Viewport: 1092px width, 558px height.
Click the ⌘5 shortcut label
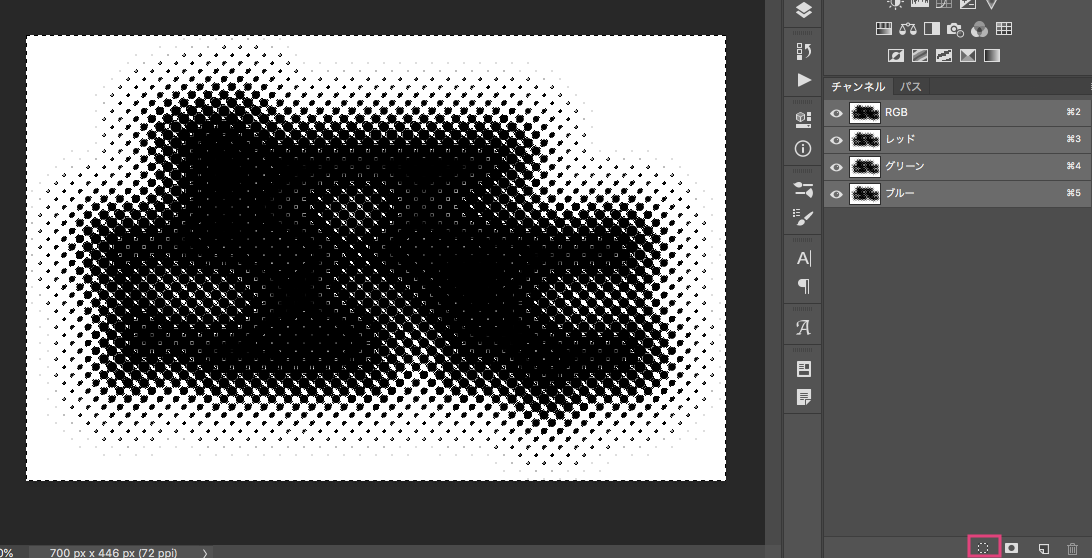(1073, 194)
